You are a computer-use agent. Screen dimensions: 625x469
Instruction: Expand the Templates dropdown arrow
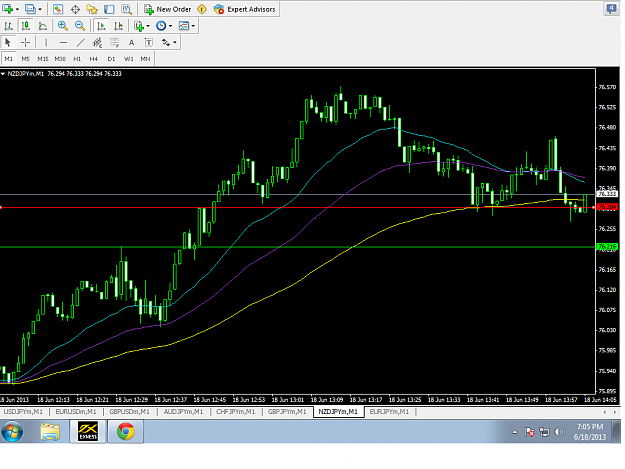(x=193, y=26)
